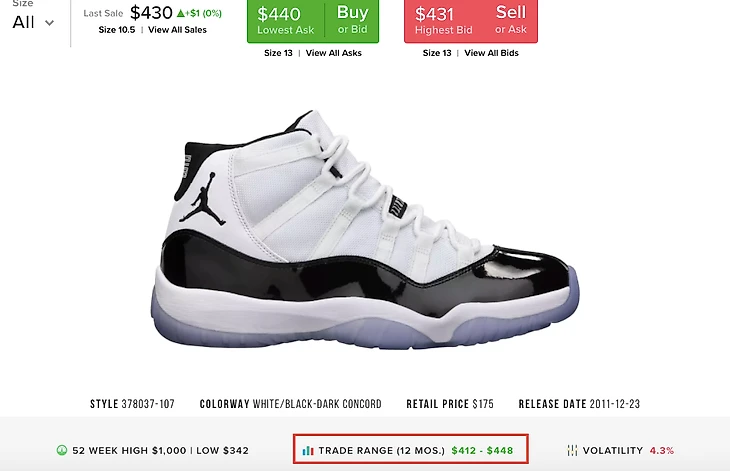This screenshot has width=730, height=471.
Task: Select the $431 Highest Bid section
Action: point(444,21)
